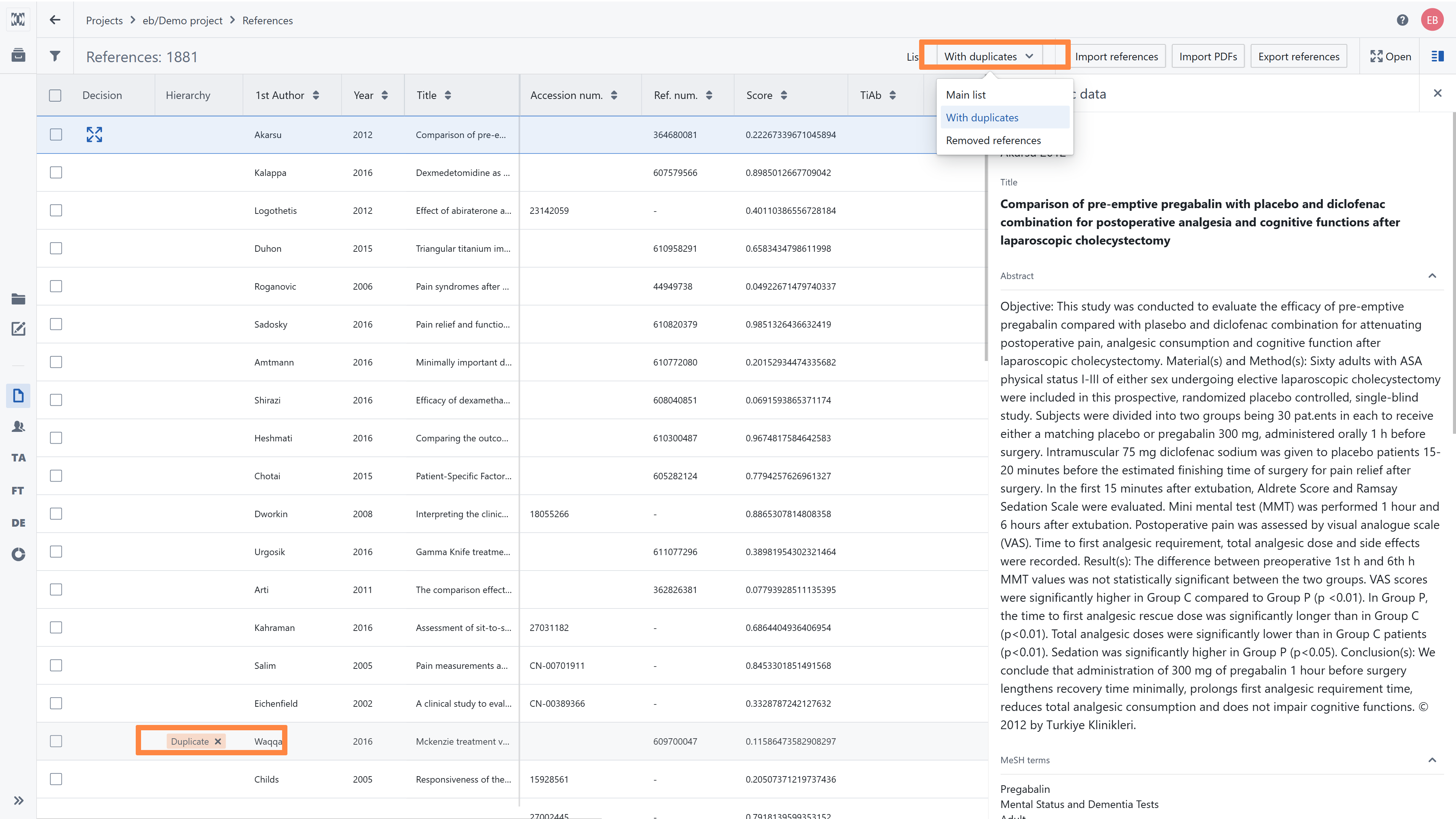Click Import references button
The image size is (1456, 819).
coord(1116,56)
